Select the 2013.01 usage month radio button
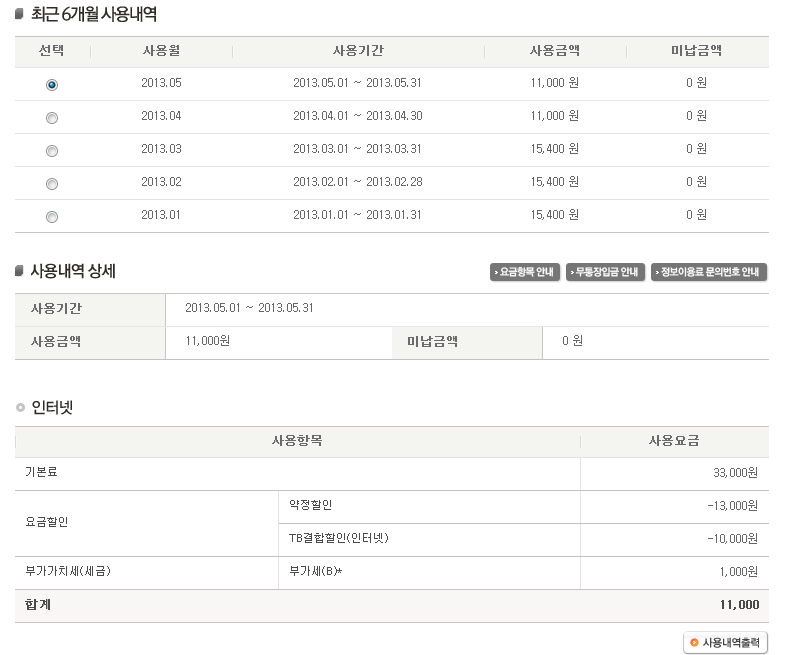Screen dimensions: 785x655 52,217
